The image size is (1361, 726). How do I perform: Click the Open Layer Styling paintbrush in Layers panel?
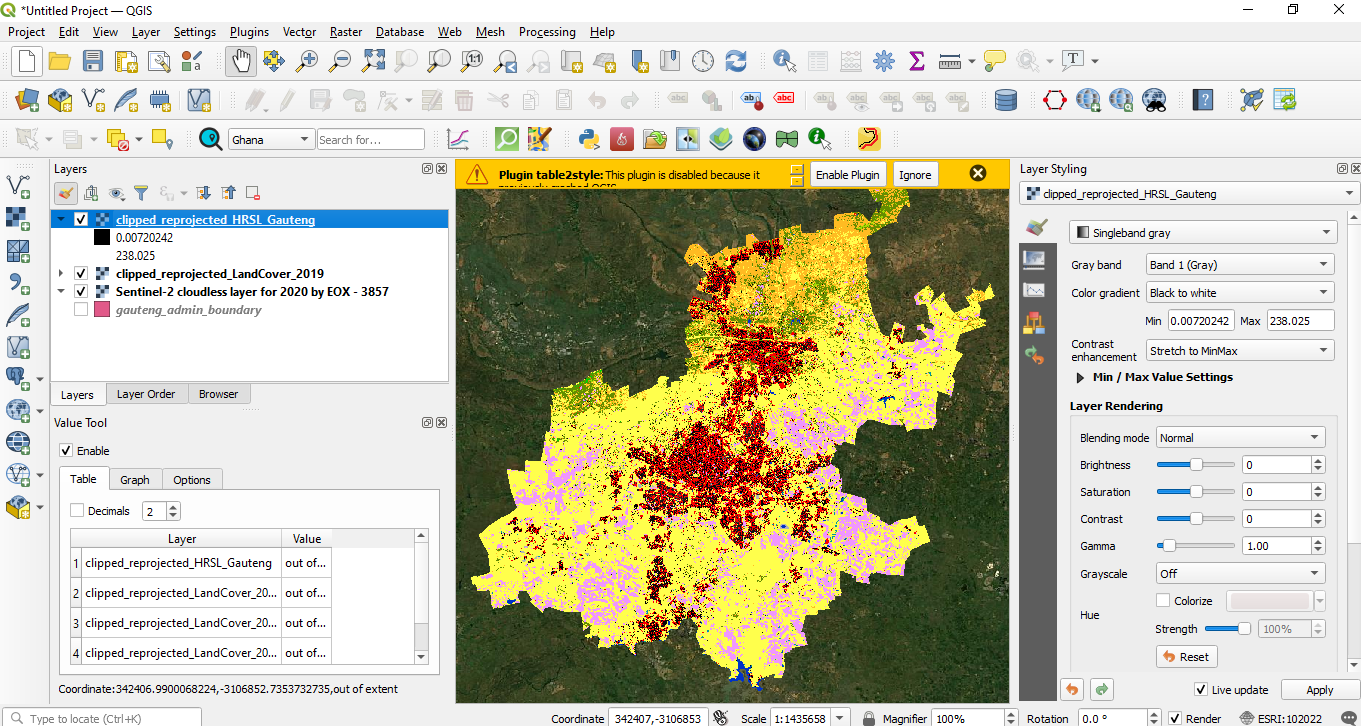[65, 193]
